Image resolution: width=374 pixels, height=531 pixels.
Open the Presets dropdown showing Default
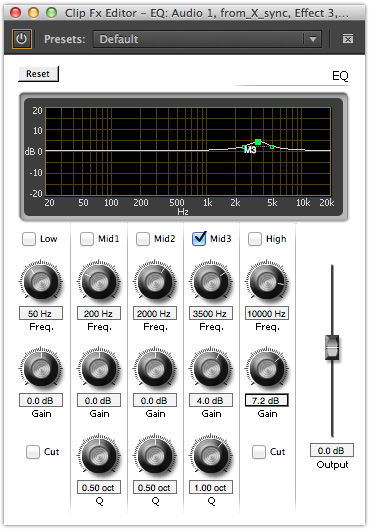(207, 39)
